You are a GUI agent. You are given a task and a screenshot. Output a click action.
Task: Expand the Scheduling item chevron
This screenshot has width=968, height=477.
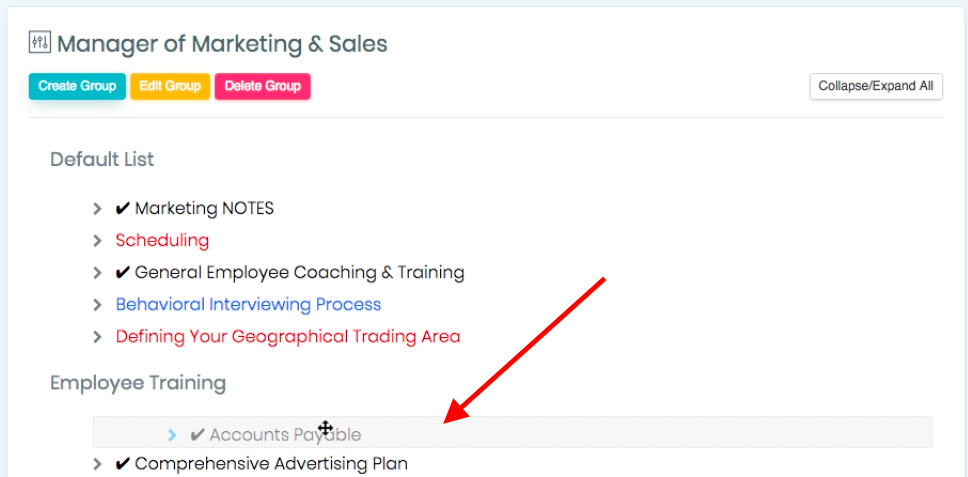pos(97,241)
